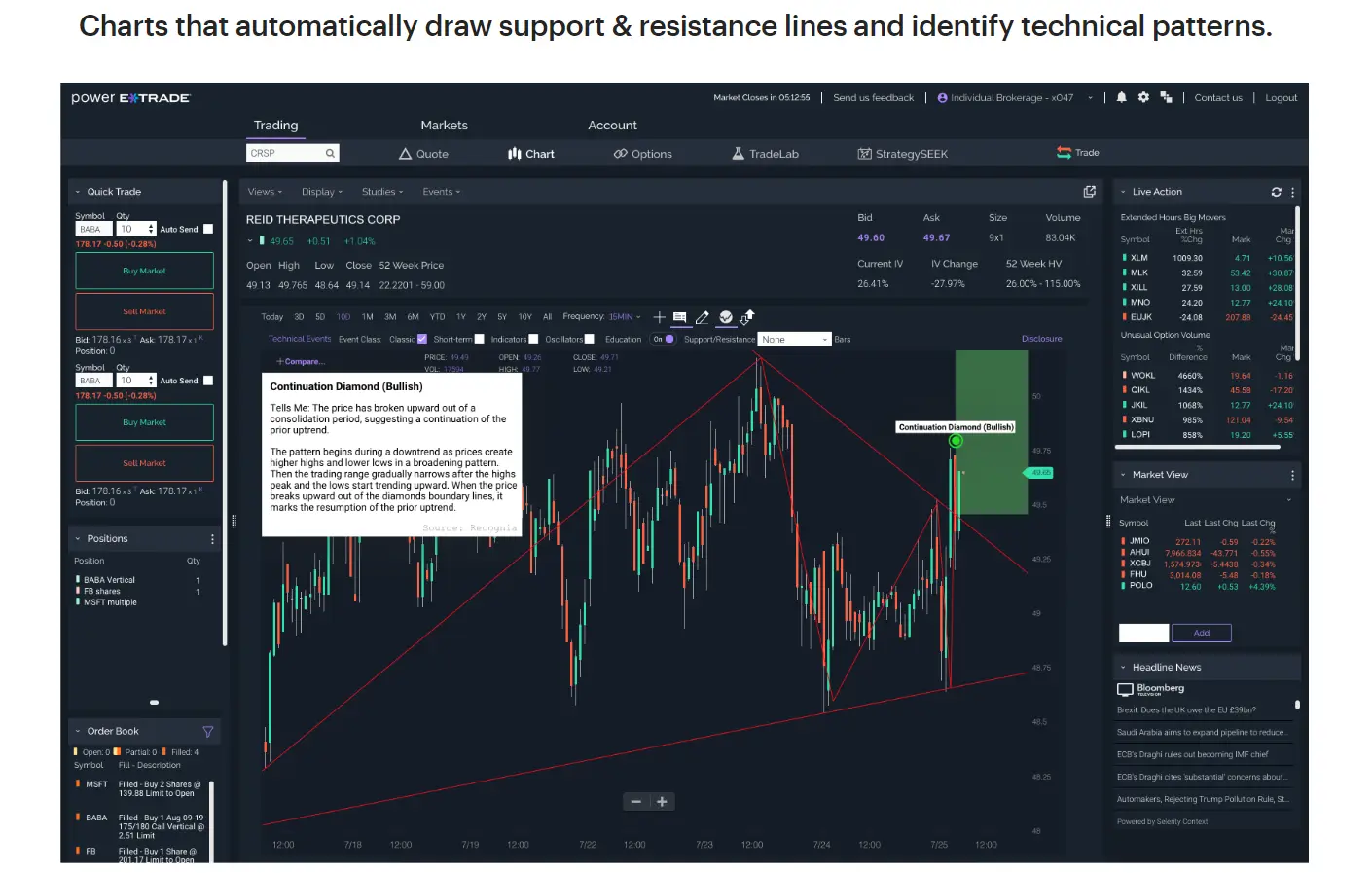Switch to the Markets tab
Viewport: 1372px width, 873px height.
(x=444, y=126)
